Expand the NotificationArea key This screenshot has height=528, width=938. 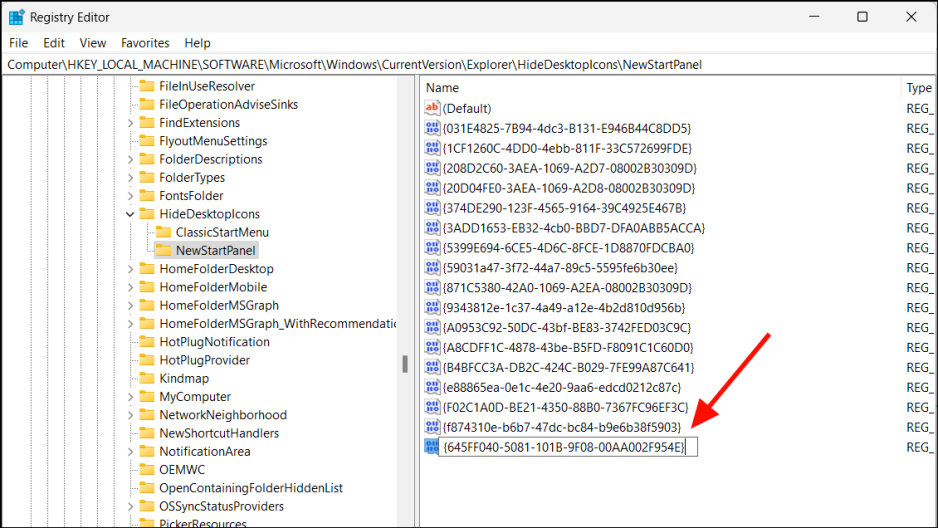(130, 451)
